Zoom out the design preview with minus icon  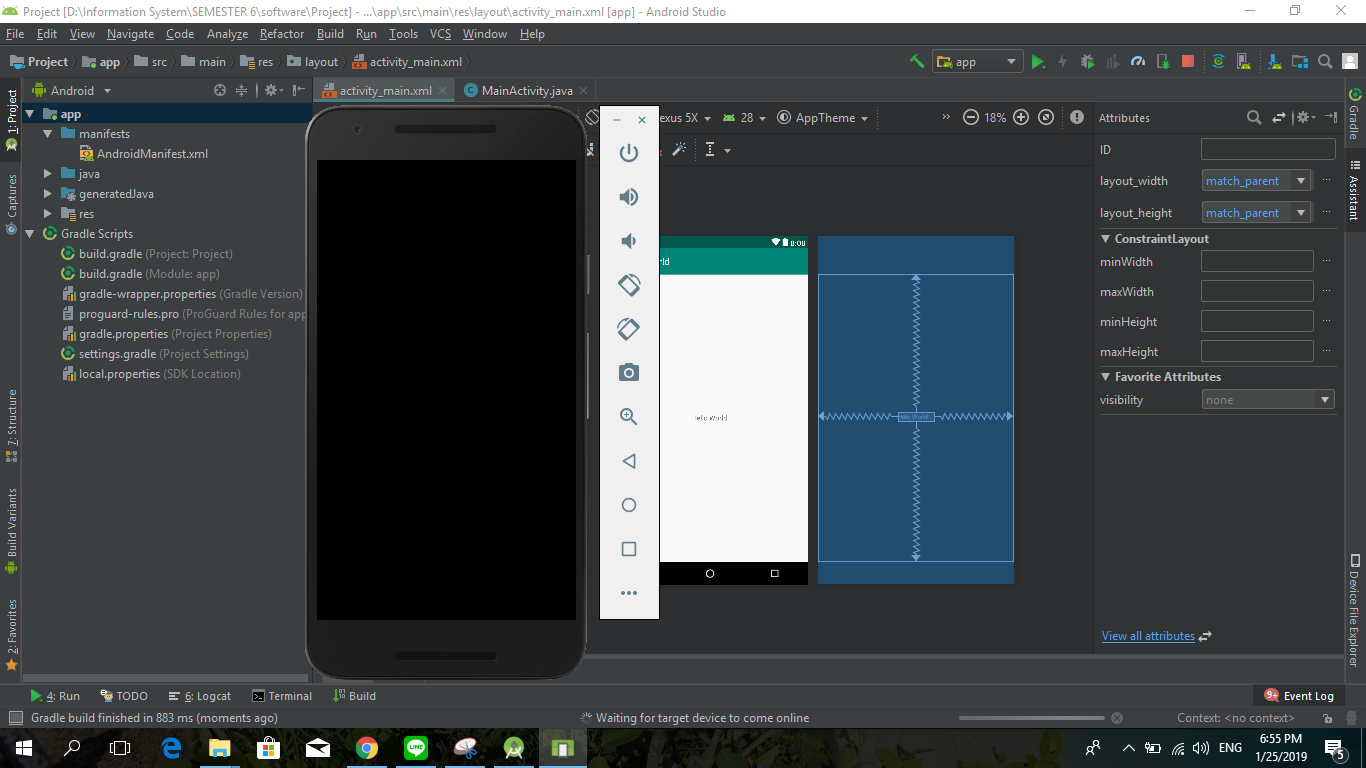[x=970, y=117]
